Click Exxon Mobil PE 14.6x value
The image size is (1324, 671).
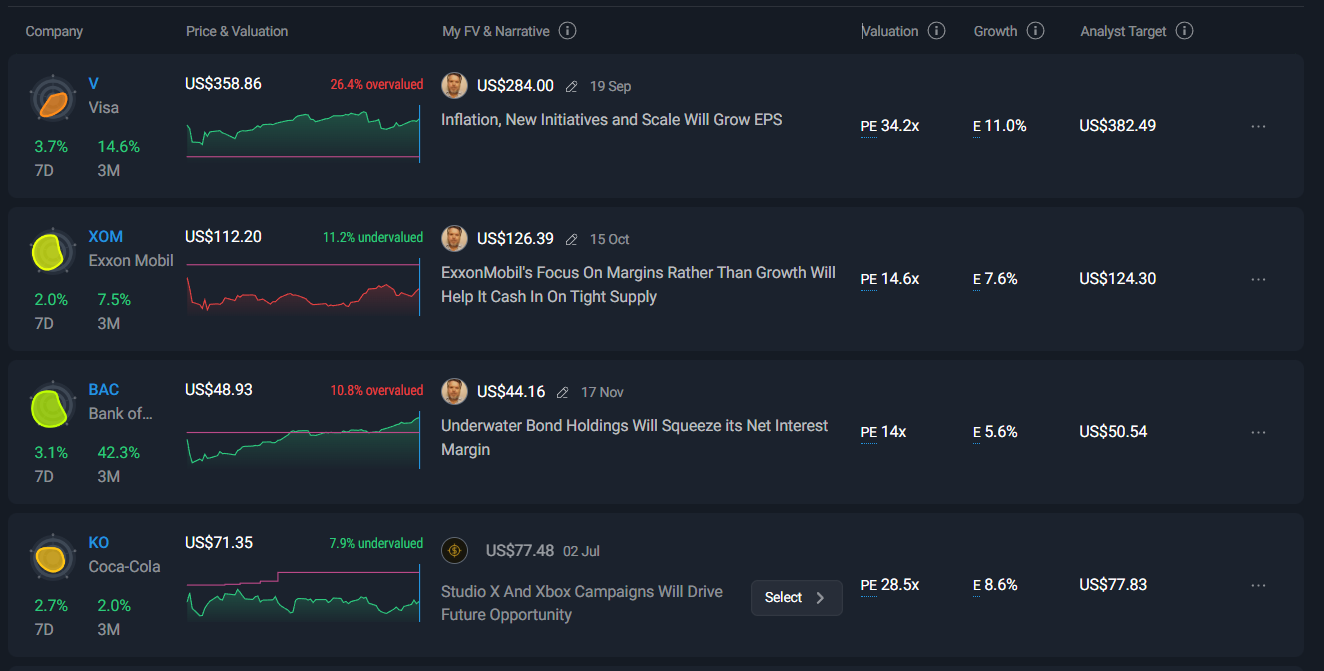pyautogui.click(x=890, y=279)
